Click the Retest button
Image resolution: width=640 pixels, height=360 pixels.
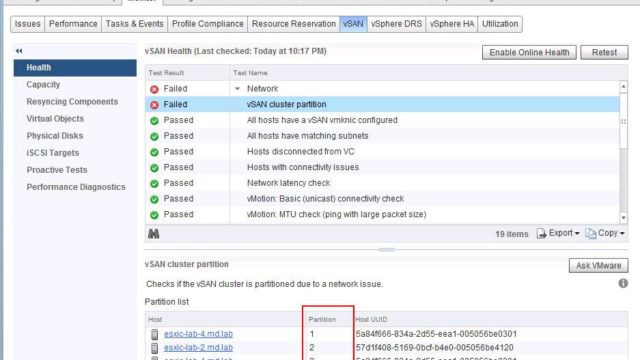604,52
